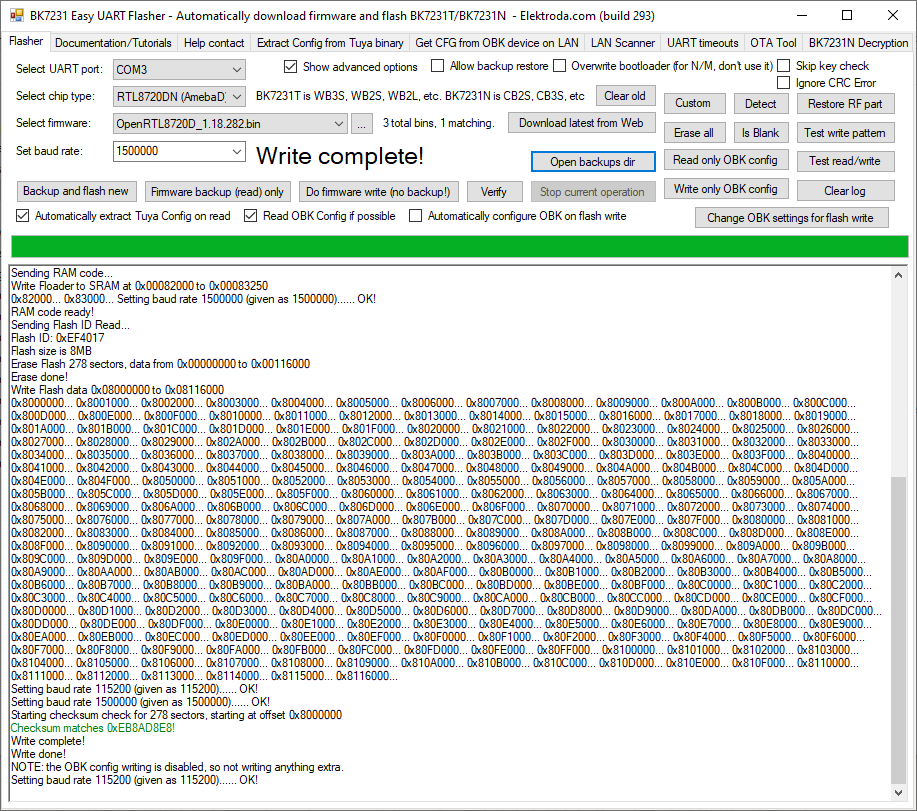The height and width of the screenshot is (811, 917).
Task: Click the application icon in the title bar
Action: pyautogui.click(x=16, y=16)
